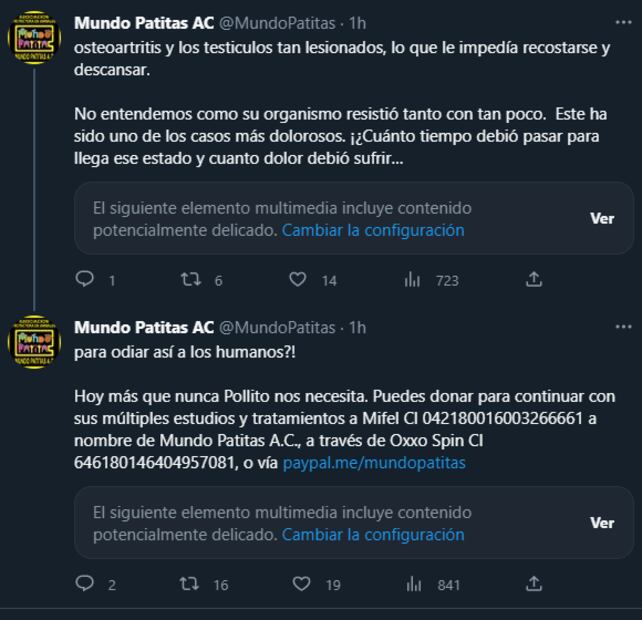Open Cambiar la configuración in second warning
The image size is (642, 620).
pos(373,534)
